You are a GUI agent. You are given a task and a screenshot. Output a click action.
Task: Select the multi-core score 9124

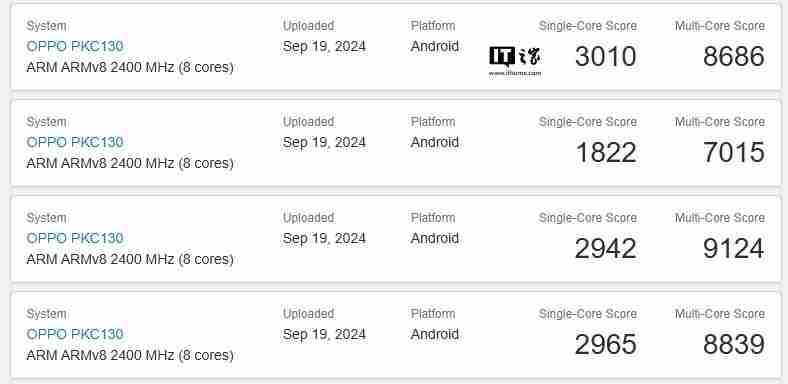click(x=734, y=248)
